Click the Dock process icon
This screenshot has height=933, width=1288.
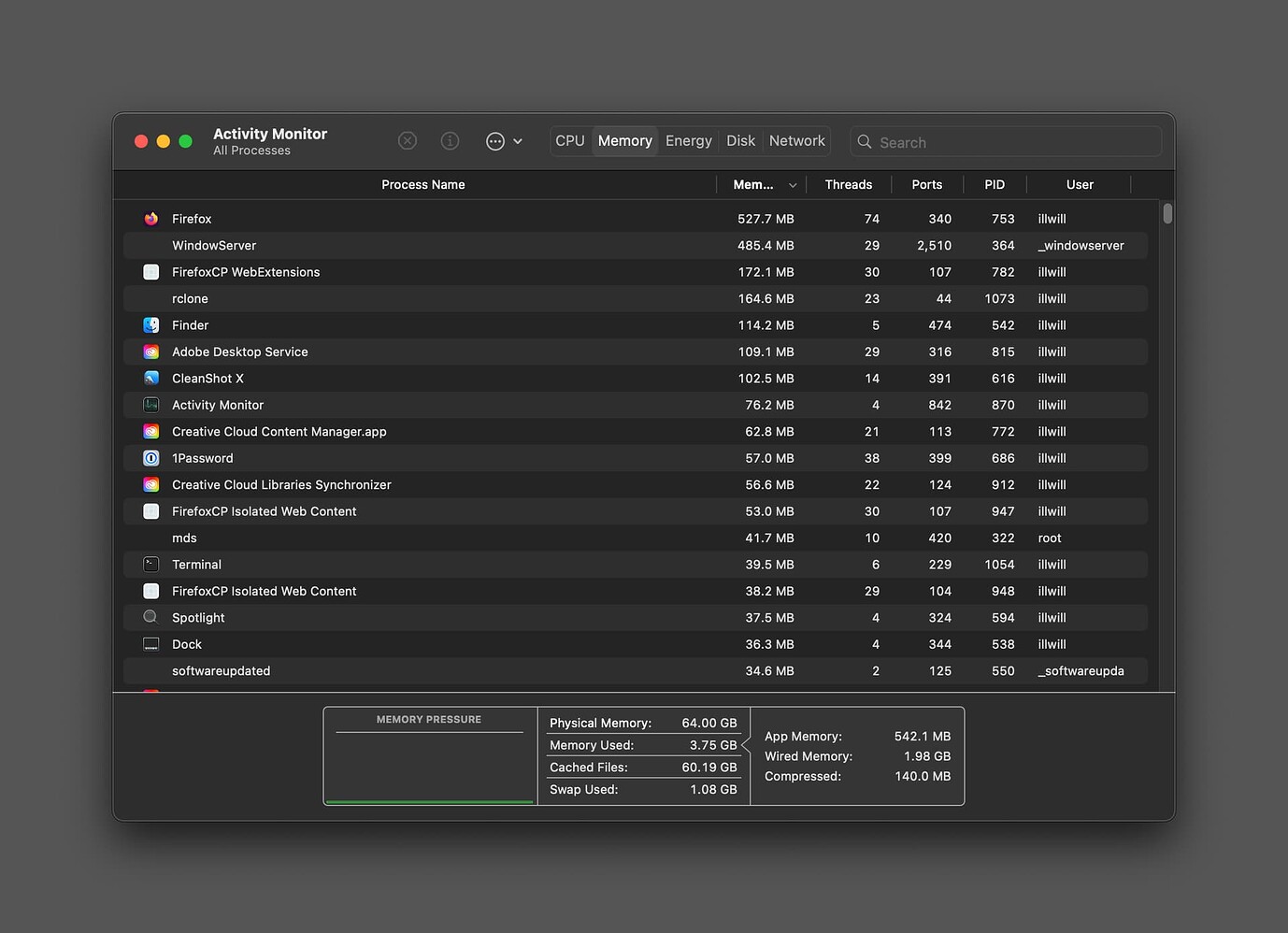click(x=150, y=644)
